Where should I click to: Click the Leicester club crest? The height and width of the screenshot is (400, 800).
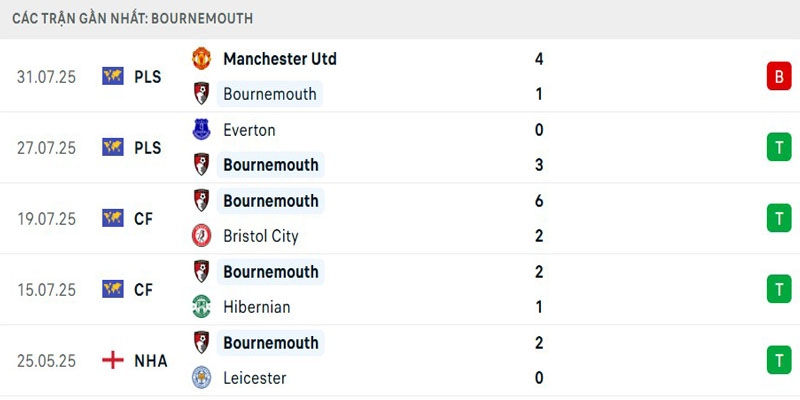pyautogui.click(x=201, y=378)
